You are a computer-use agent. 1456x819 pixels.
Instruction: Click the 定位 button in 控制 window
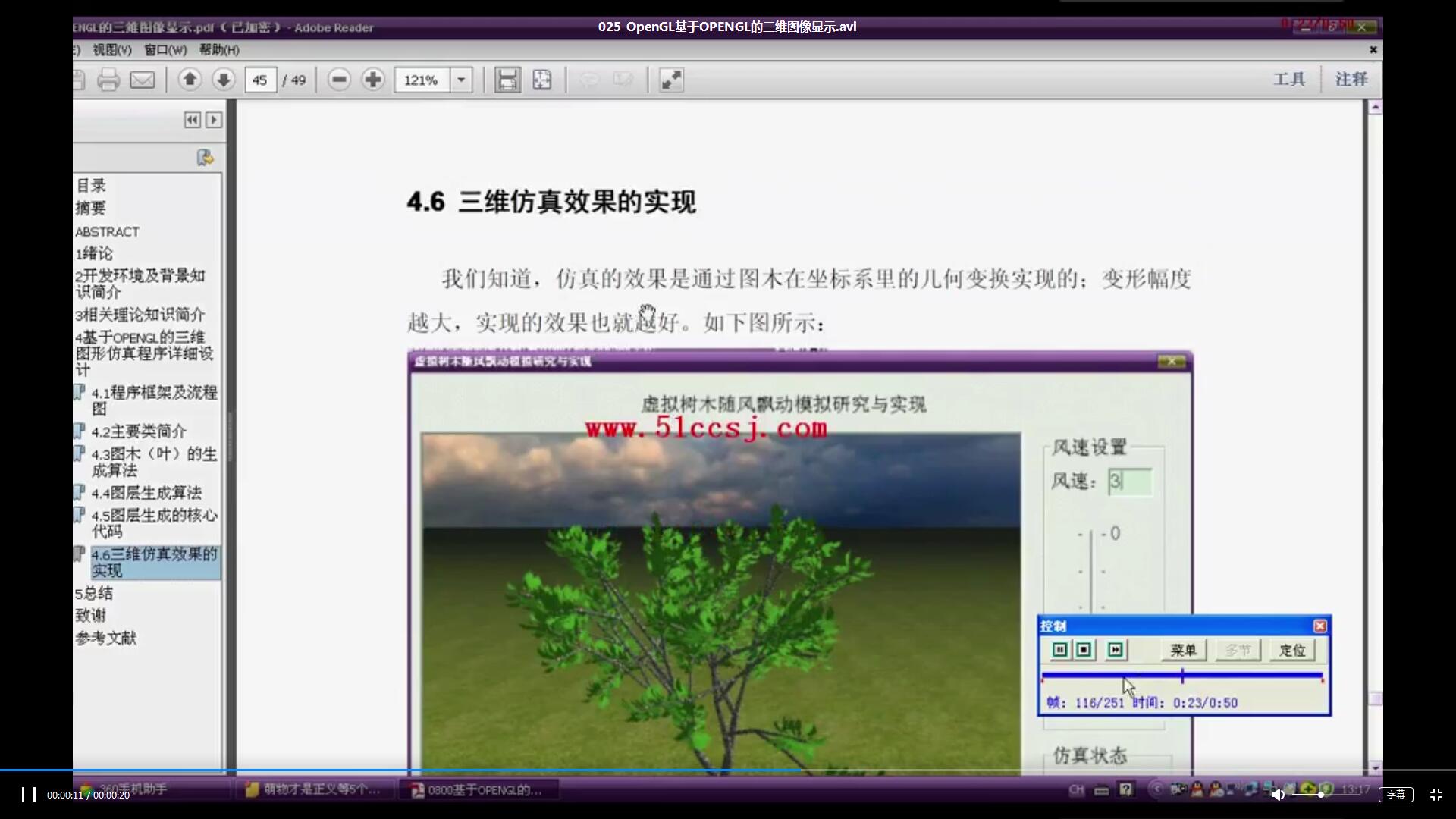[x=1292, y=650]
